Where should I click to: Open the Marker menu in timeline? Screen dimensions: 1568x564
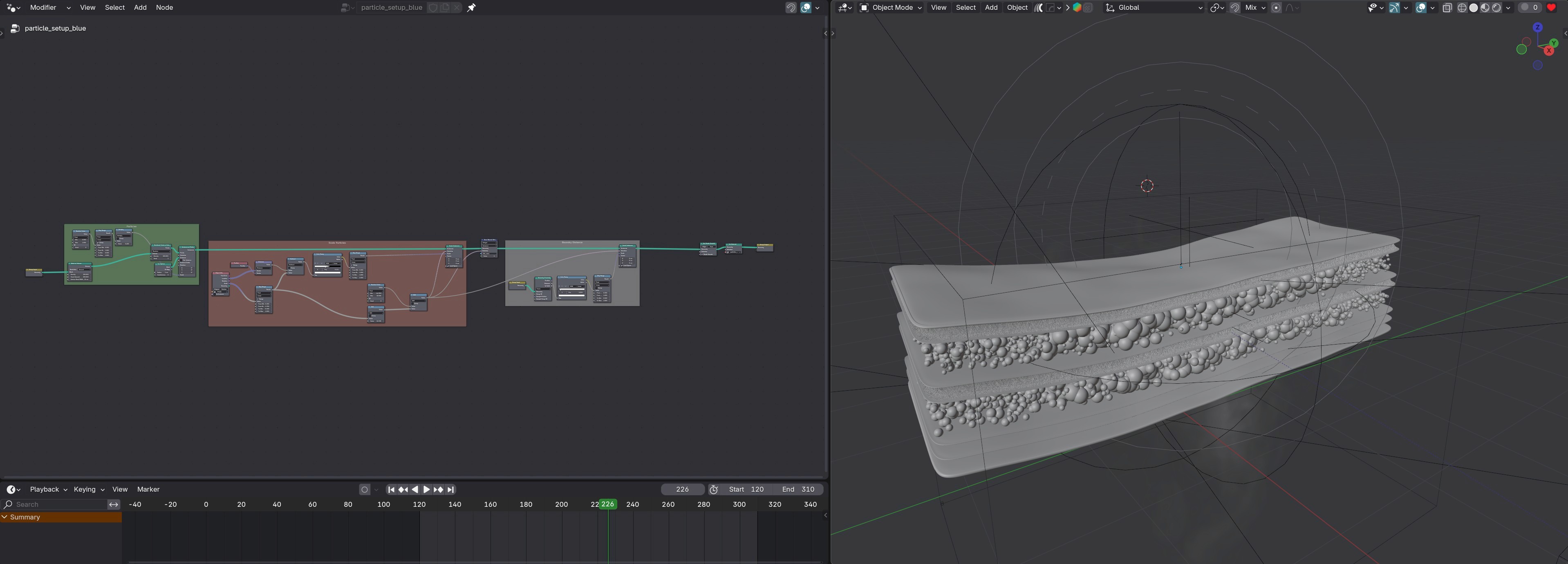[x=148, y=489]
